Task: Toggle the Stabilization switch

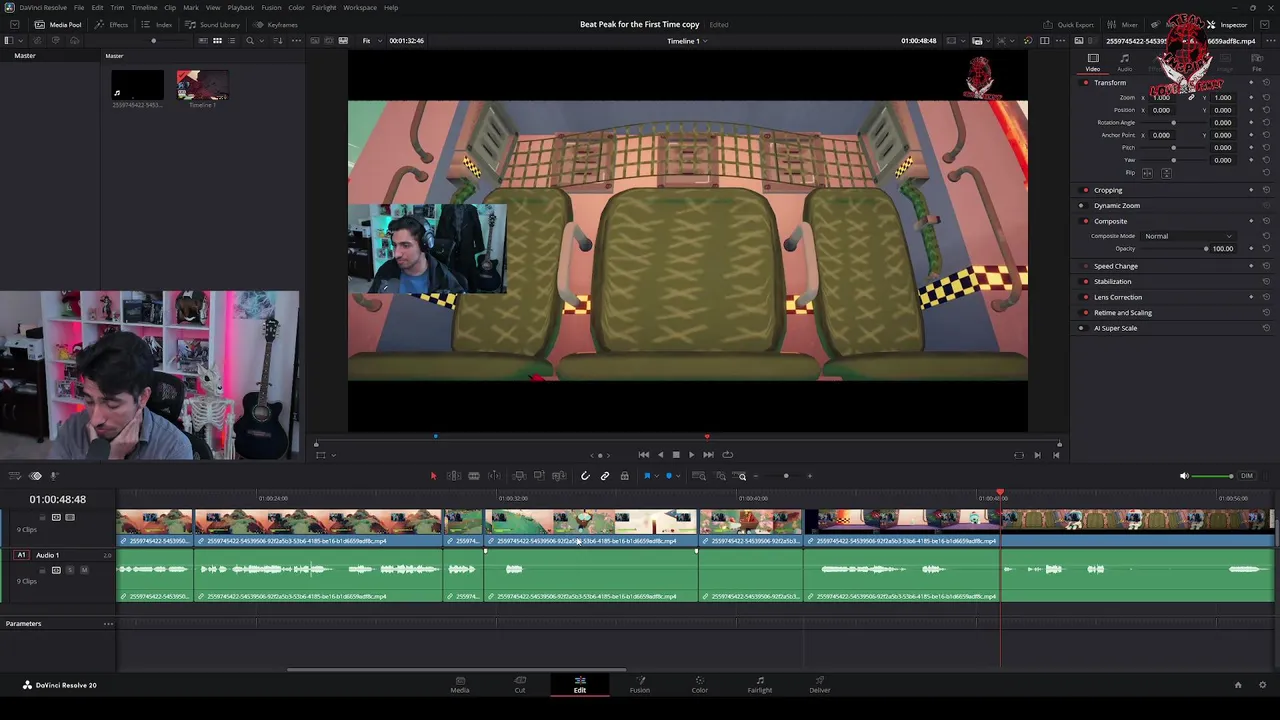Action: click(x=1086, y=282)
